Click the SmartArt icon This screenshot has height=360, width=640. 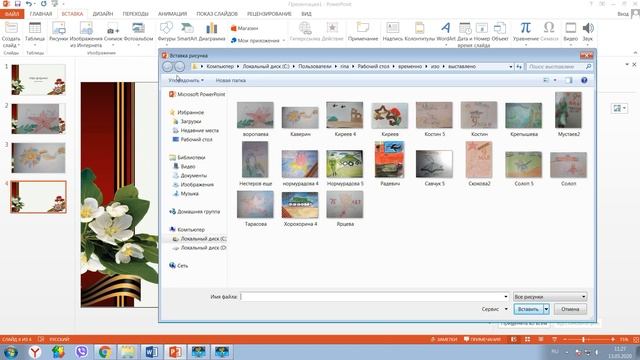pos(187,32)
